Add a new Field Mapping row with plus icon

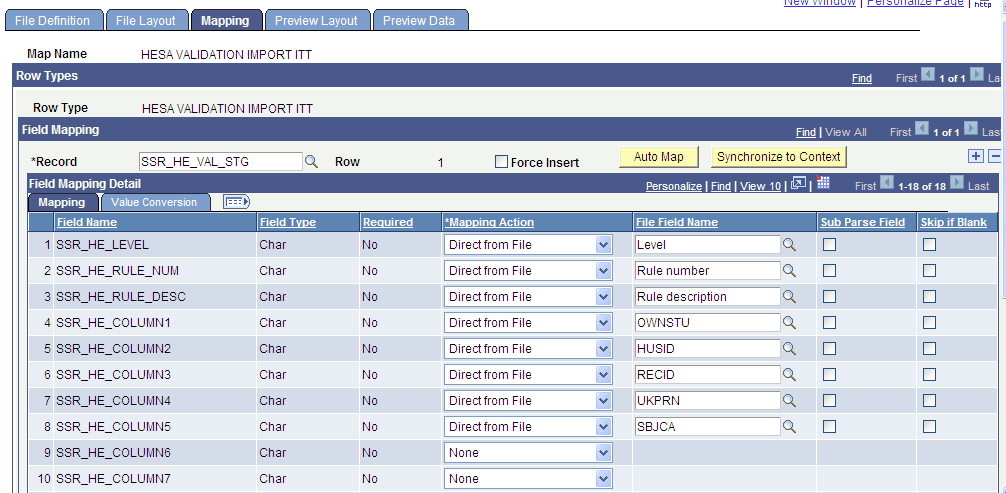click(x=975, y=156)
